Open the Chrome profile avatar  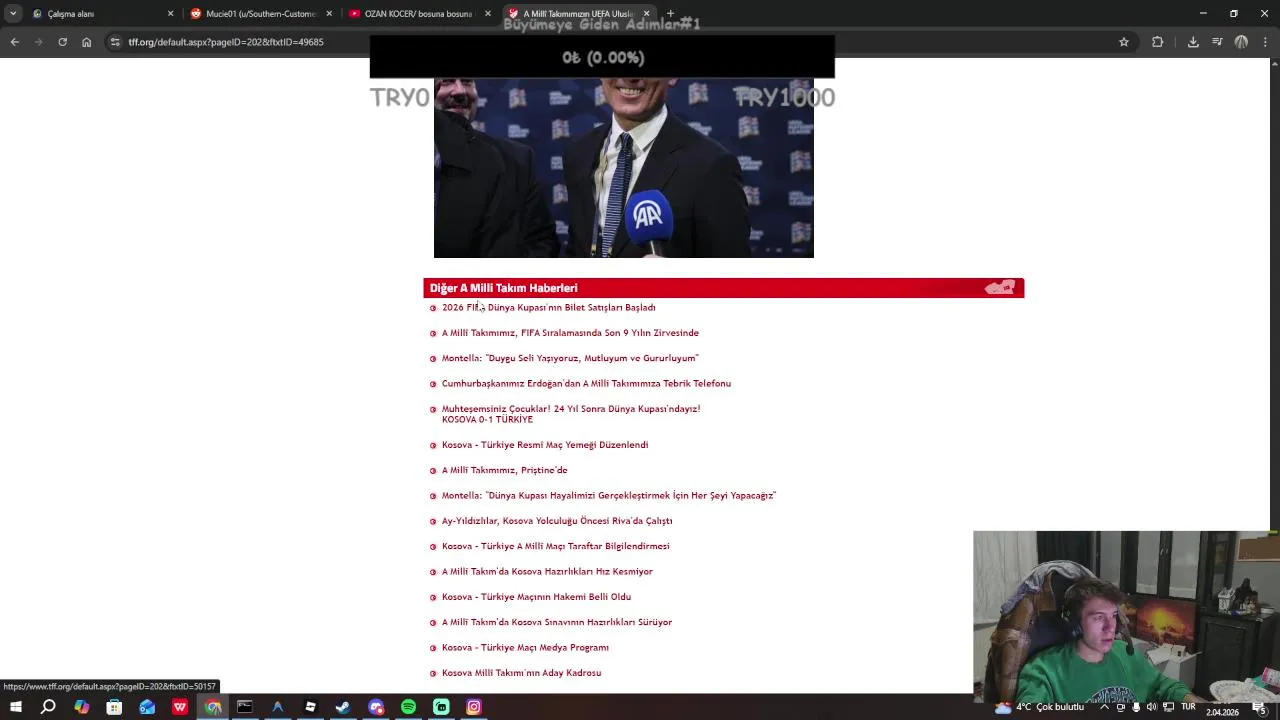coord(1241,42)
